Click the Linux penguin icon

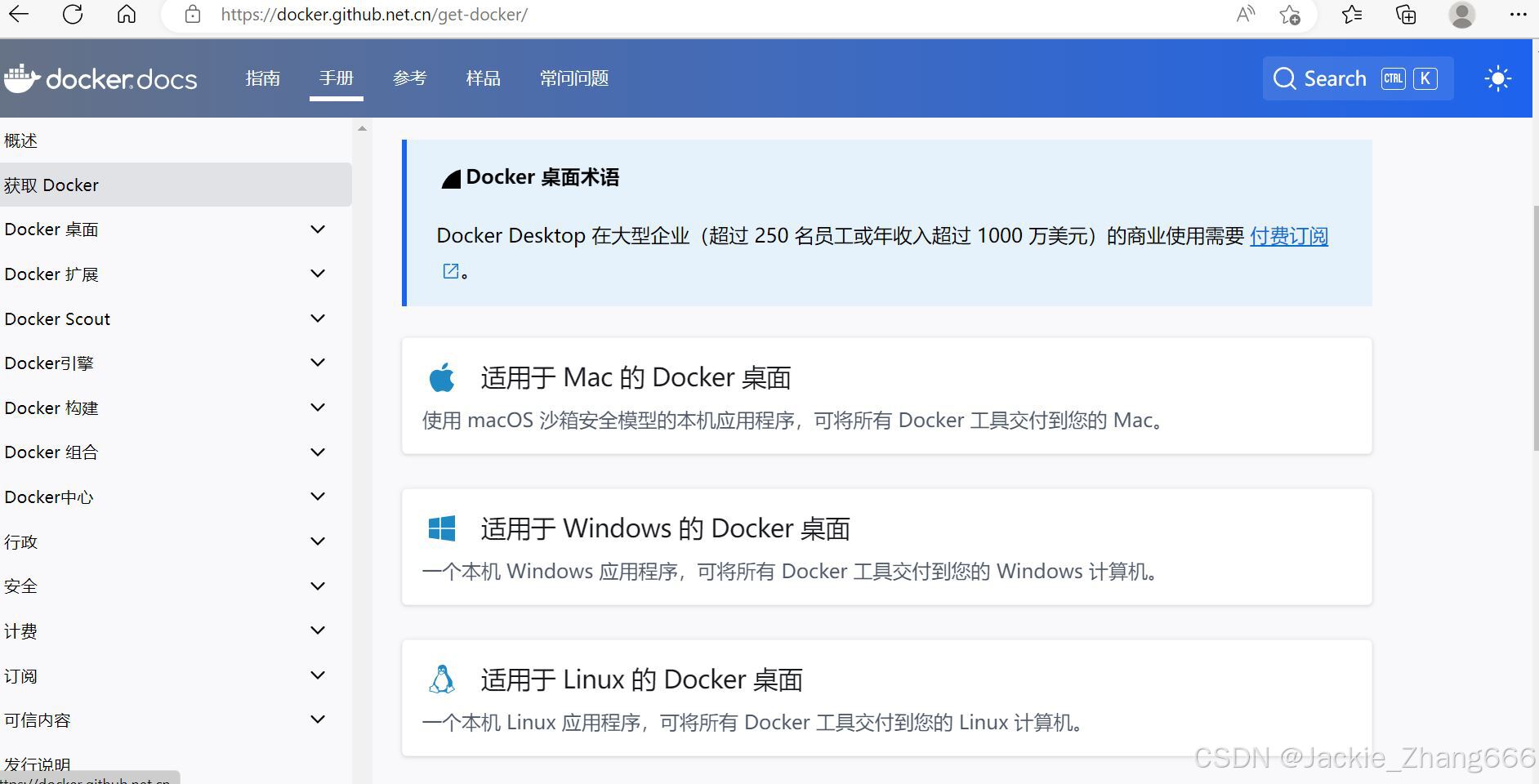[442, 679]
